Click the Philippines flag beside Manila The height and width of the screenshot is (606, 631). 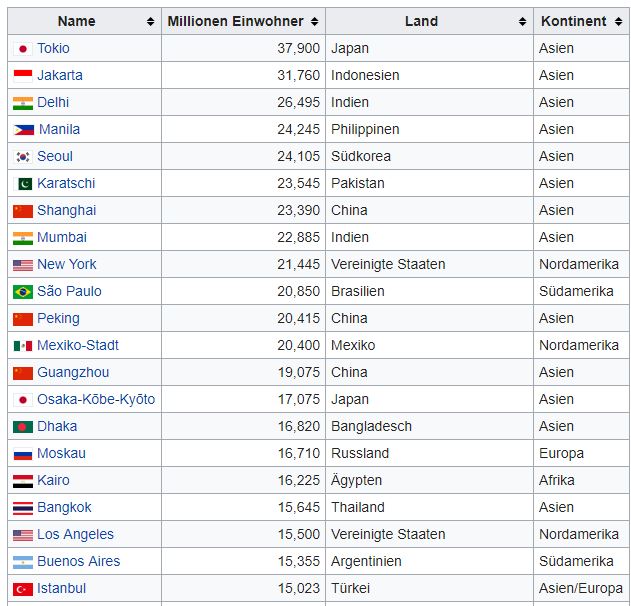pos(23,129)
